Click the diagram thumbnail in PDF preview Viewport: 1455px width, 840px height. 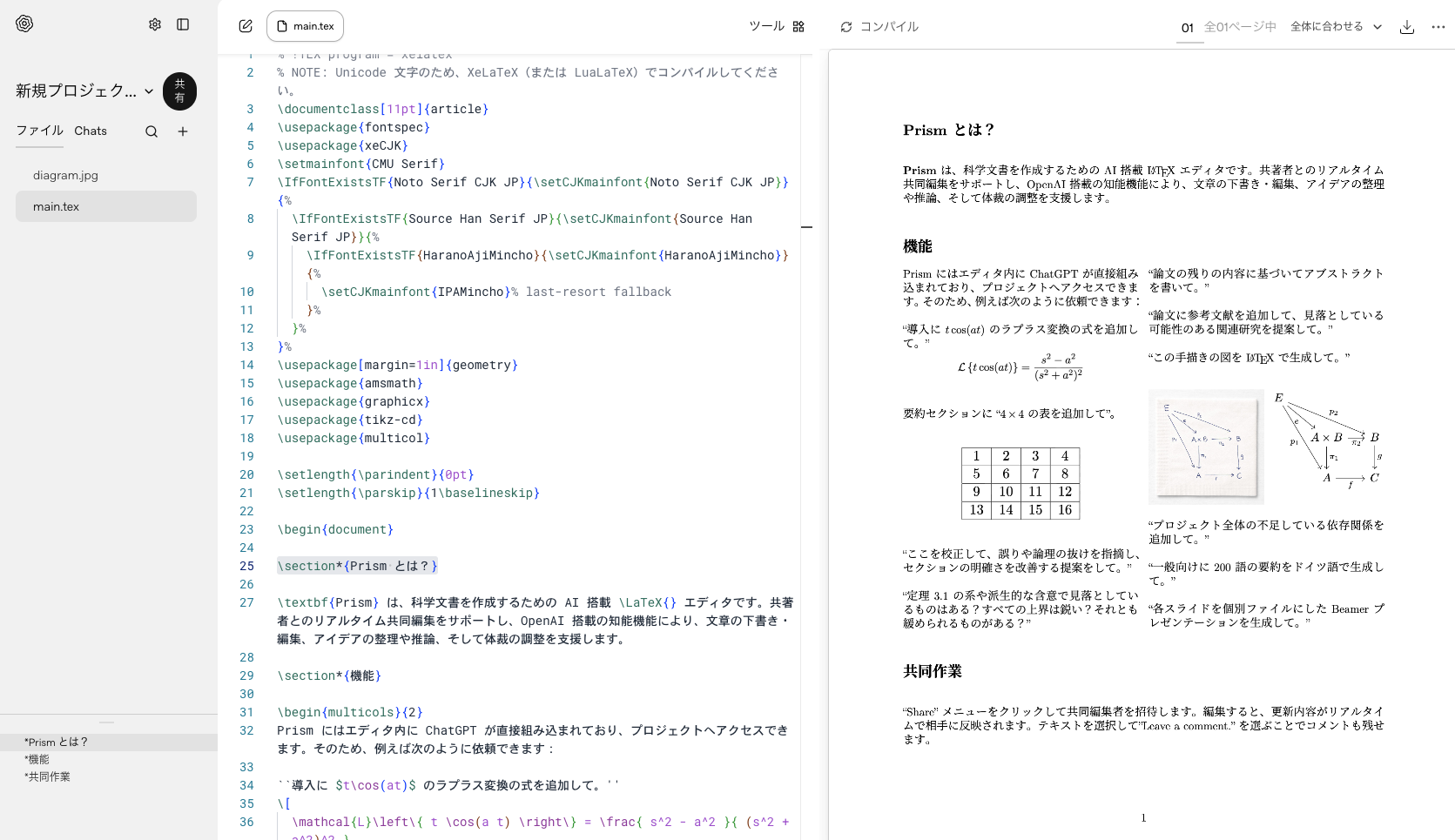(1206, 447)
